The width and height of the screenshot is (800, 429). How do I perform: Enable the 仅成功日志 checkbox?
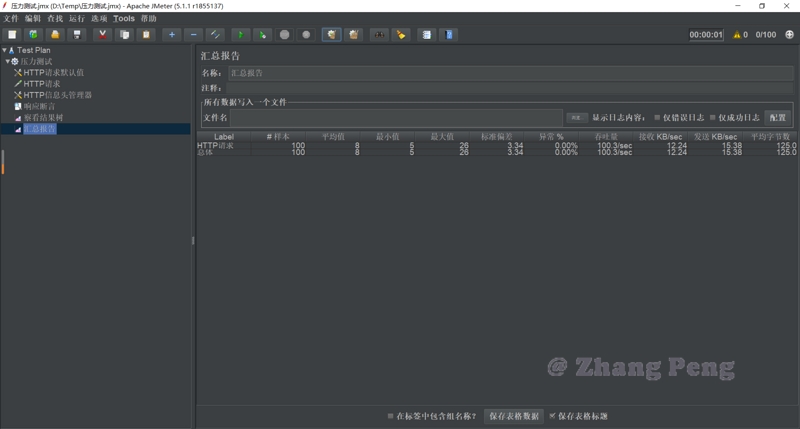click(x=713, y=118)
